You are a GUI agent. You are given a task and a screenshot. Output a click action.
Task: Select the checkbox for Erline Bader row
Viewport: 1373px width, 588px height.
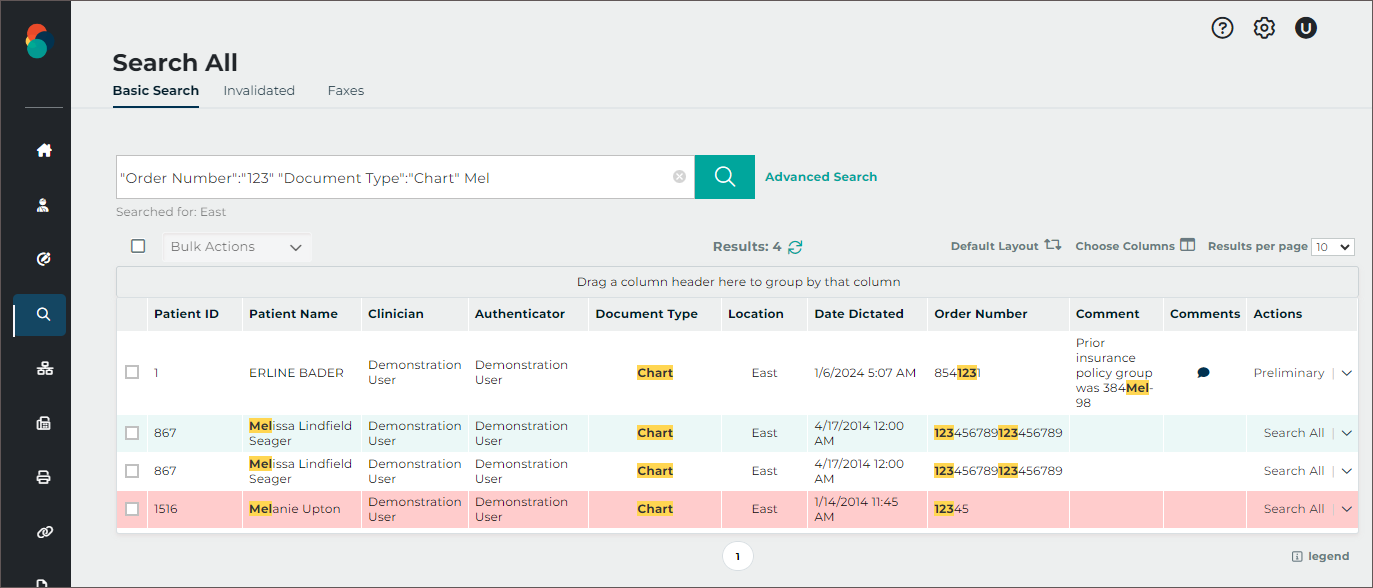click(132, 373)
